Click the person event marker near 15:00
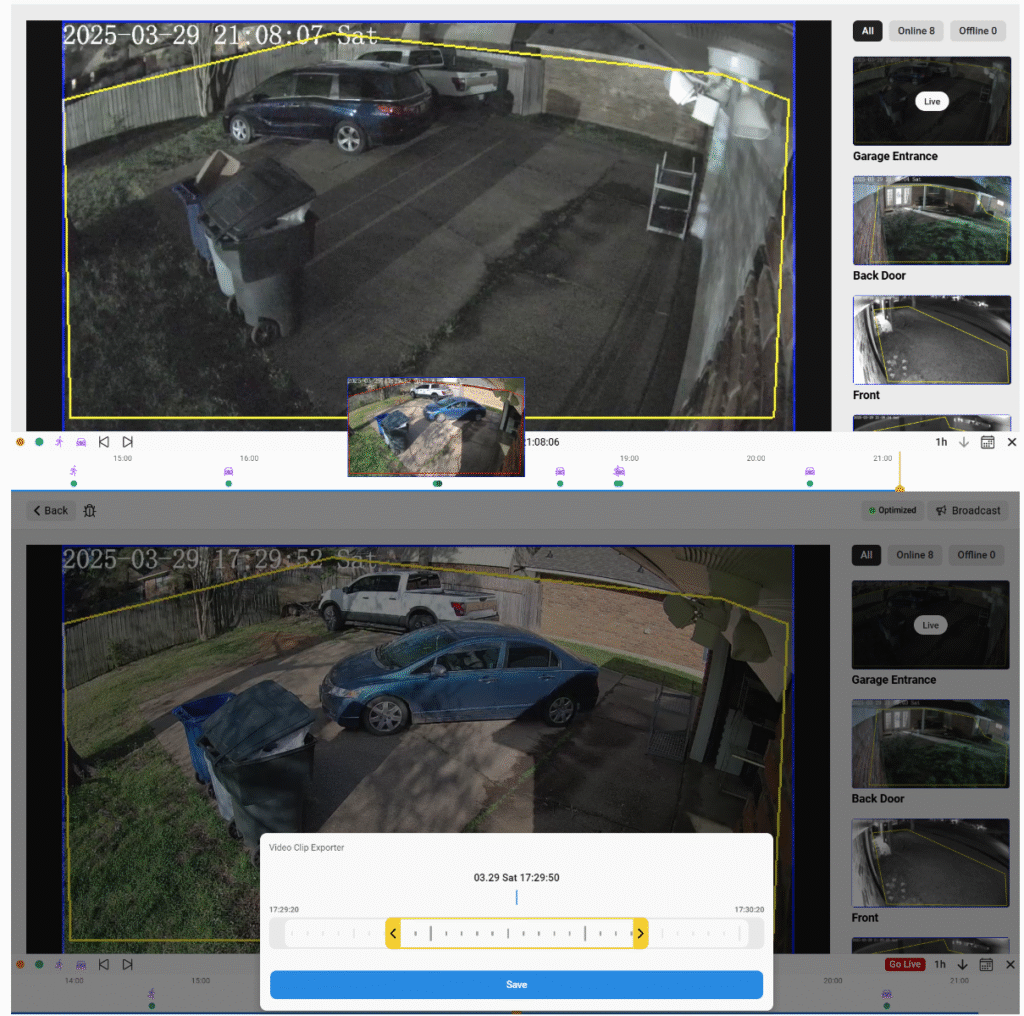This screenshot has width=1024, height=1016. click(x=73, y=470)
